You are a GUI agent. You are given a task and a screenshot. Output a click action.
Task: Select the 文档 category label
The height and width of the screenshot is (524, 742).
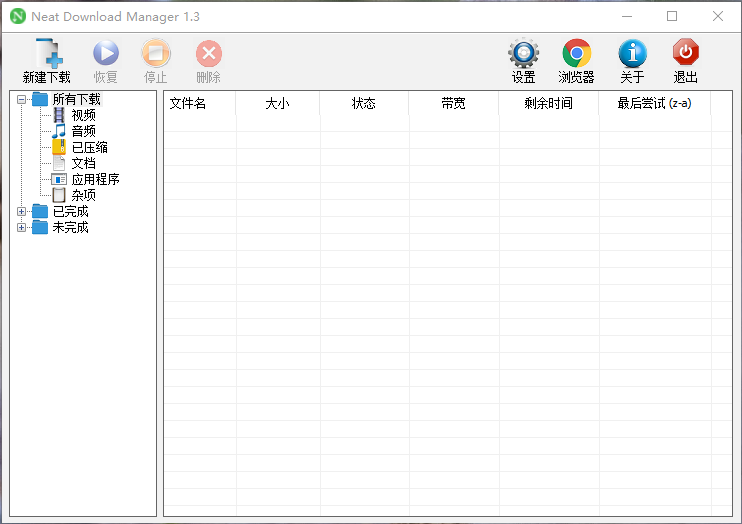(84, 163)
